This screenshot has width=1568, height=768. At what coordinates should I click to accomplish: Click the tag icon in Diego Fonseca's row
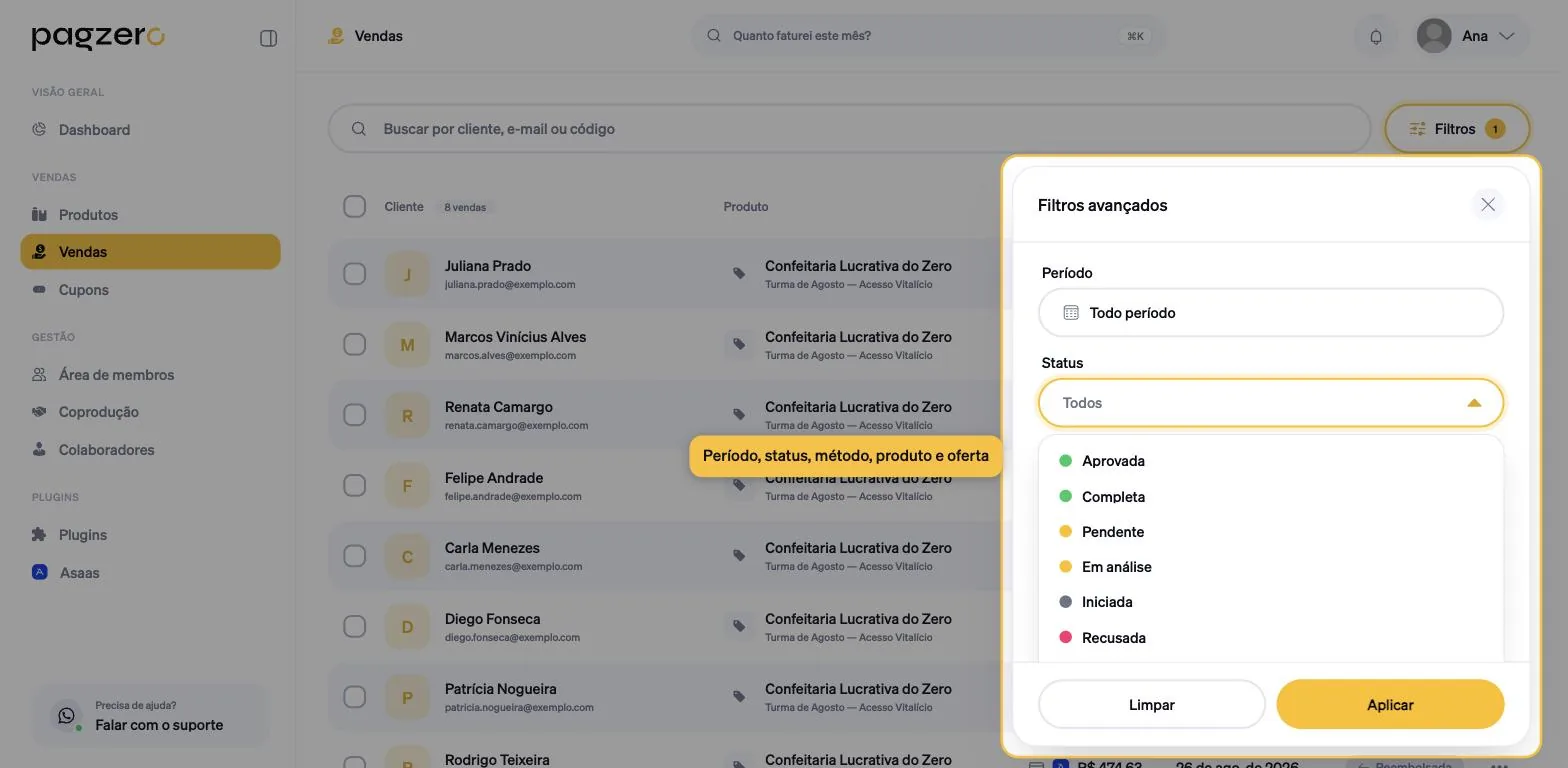[x=739, y=626]
